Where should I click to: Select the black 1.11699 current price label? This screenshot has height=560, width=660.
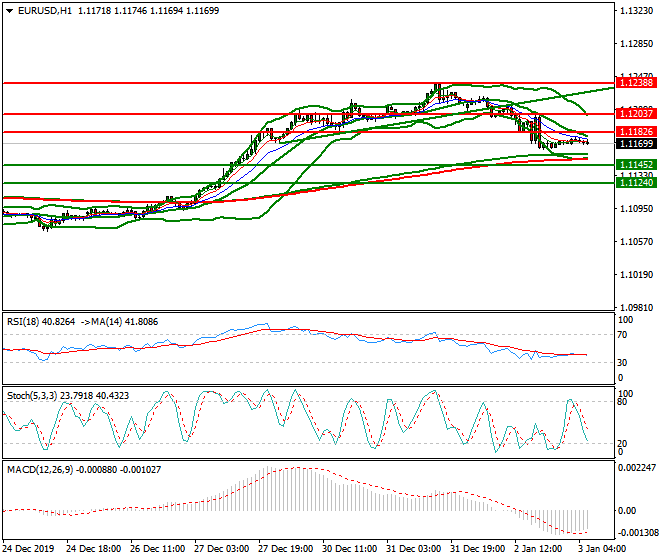(636, 144)
